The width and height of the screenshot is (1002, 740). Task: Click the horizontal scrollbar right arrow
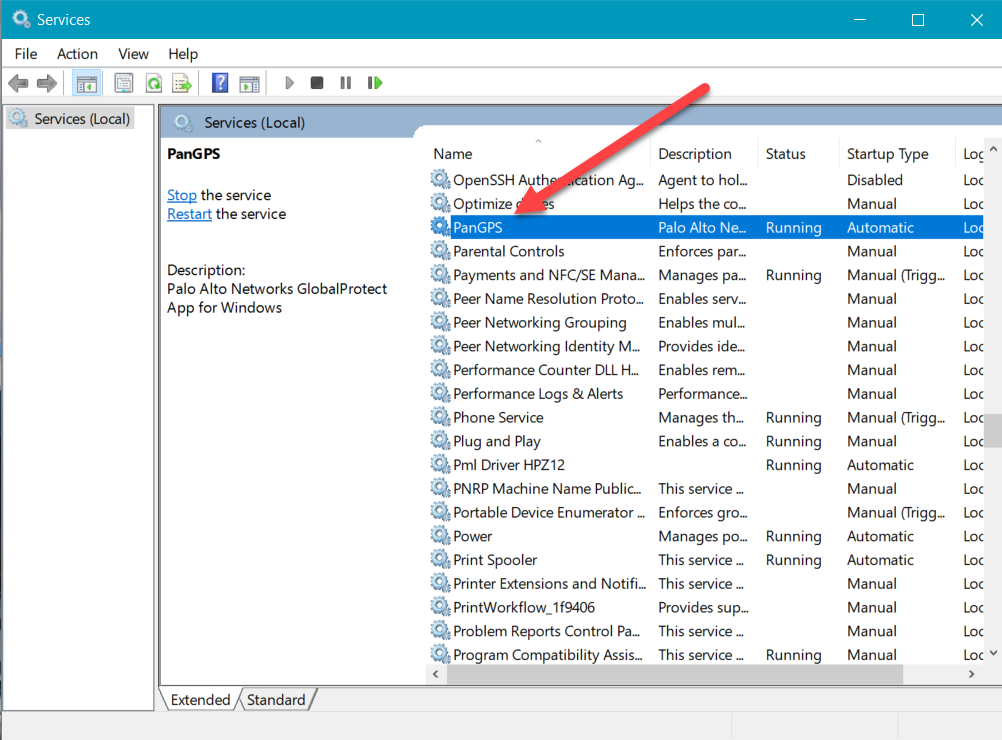(970, 675)
